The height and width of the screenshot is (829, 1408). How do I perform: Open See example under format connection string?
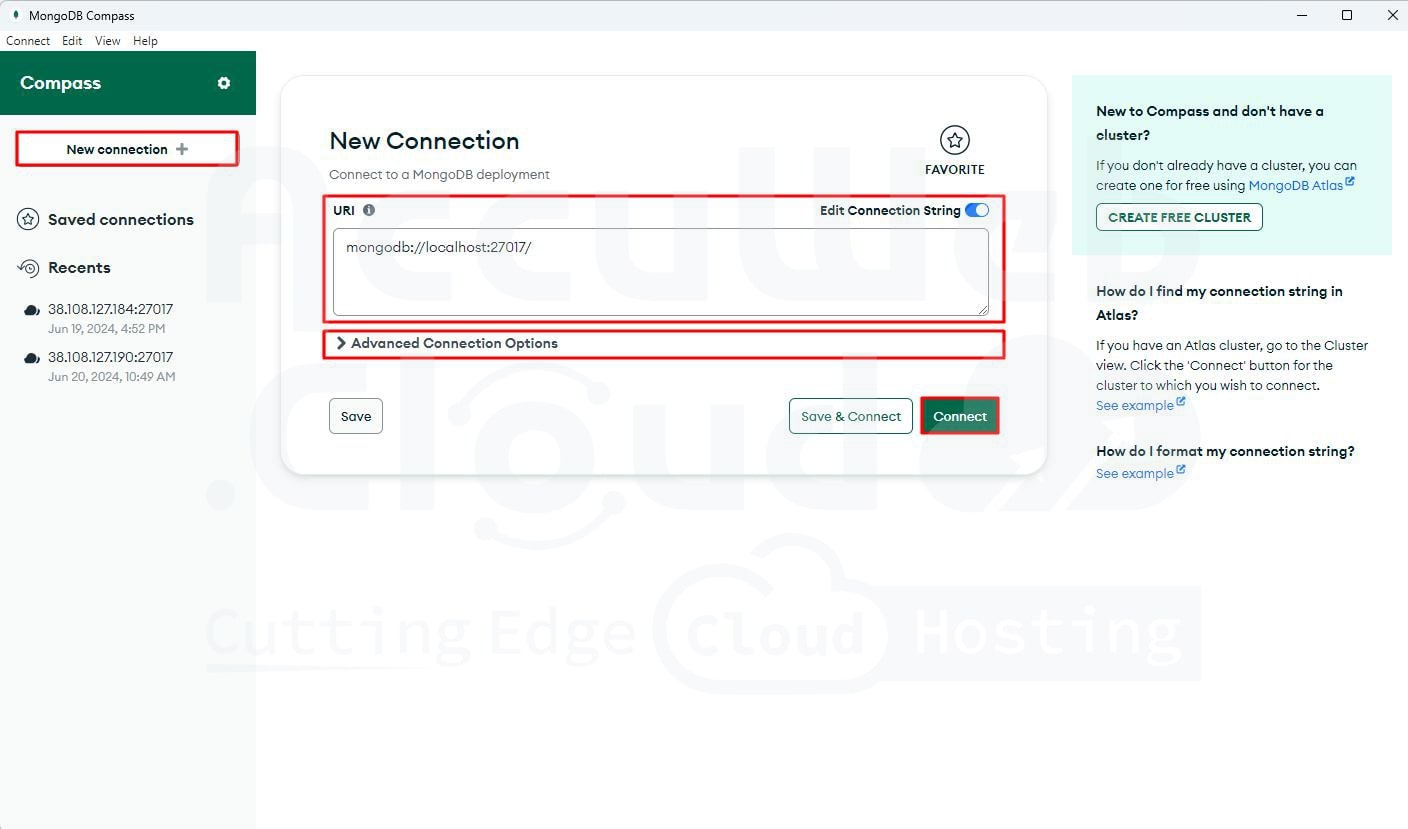pos(1135,474)
